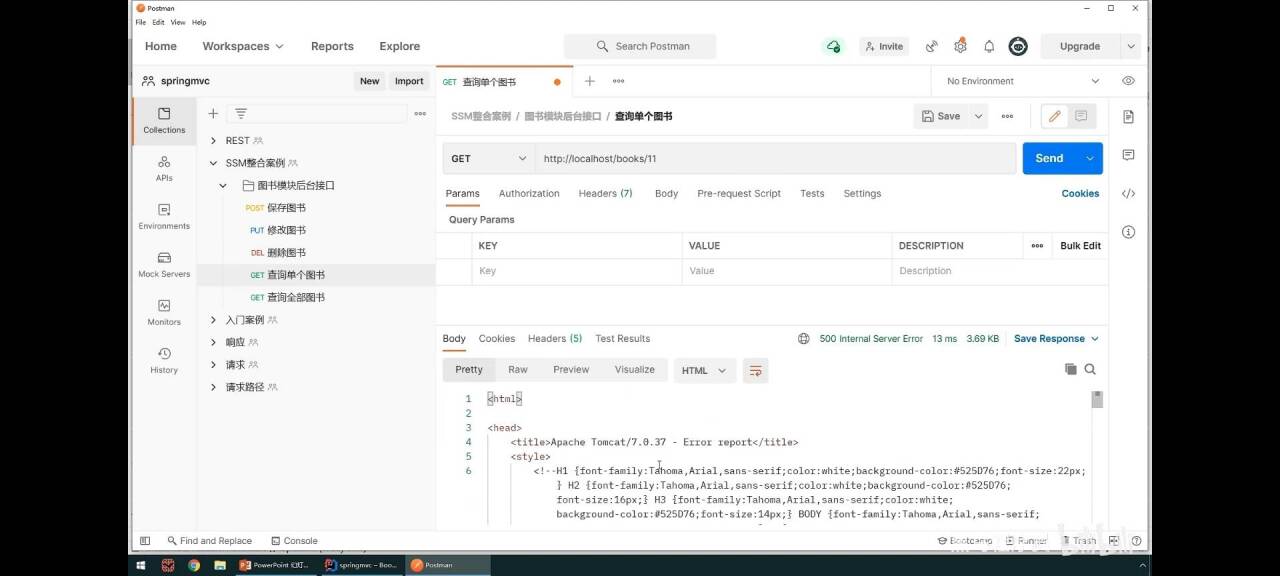The width and height of the screenshot is (1280, 576).
Task: Open comments icon in right sidebar
Action: (1128, 155)
